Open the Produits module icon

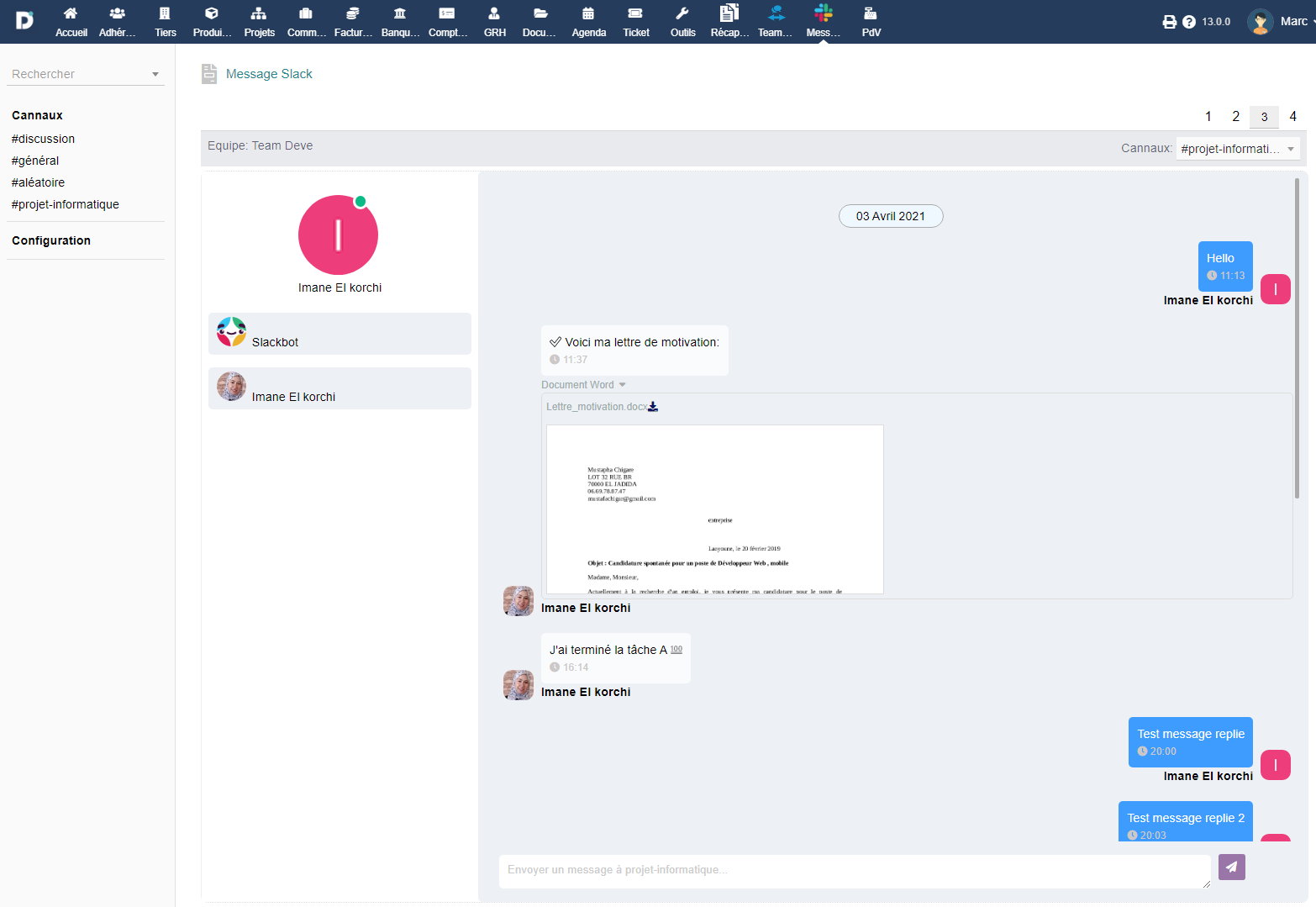click(212, 13)
